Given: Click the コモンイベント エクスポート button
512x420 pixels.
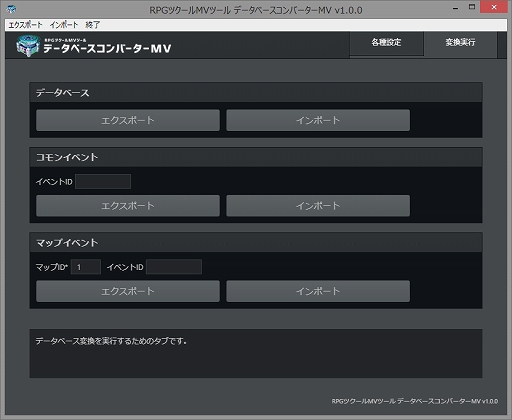Looking at the screenshot, I should pos(128,206).
